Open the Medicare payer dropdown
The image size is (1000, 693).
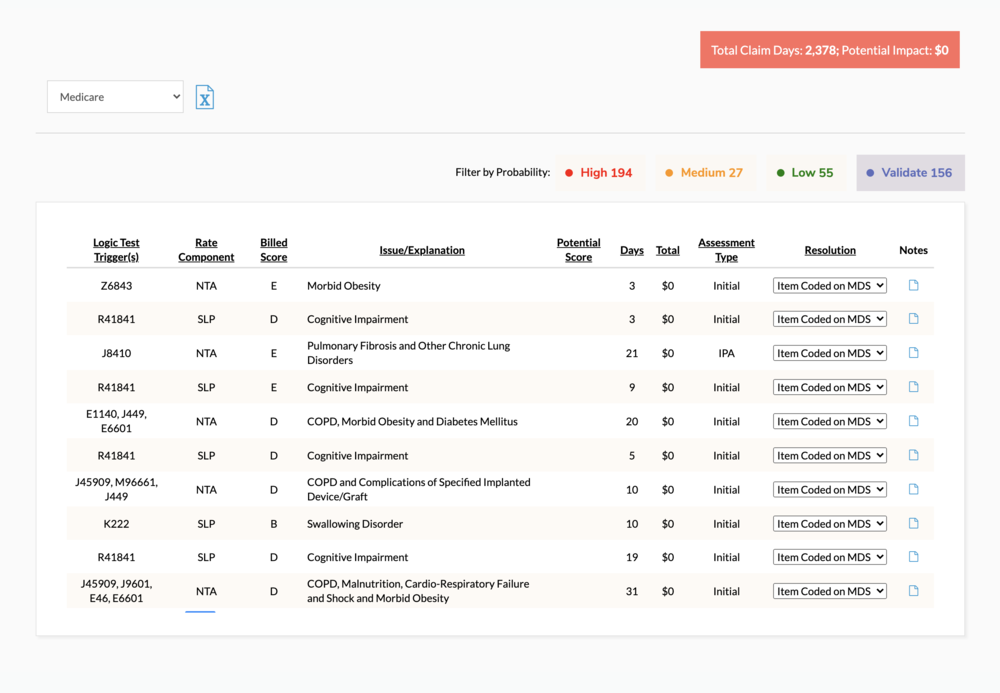pyautogui.click(x=115, y=97)
